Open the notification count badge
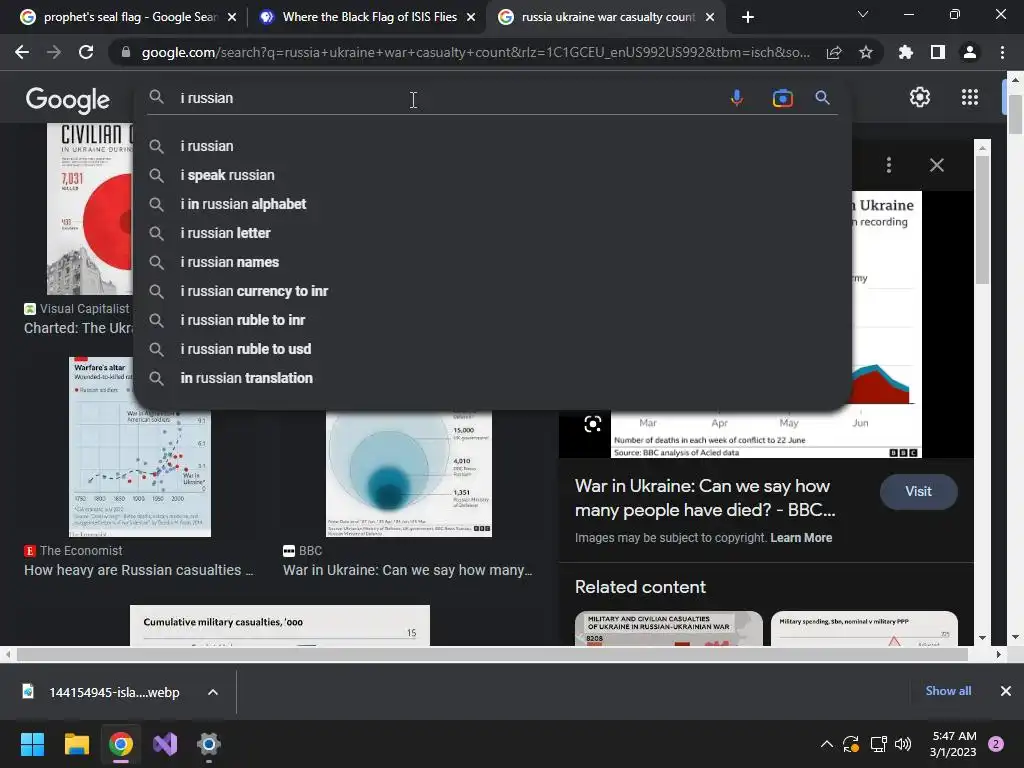This screenshot has width=1024, height=768. 996,744
